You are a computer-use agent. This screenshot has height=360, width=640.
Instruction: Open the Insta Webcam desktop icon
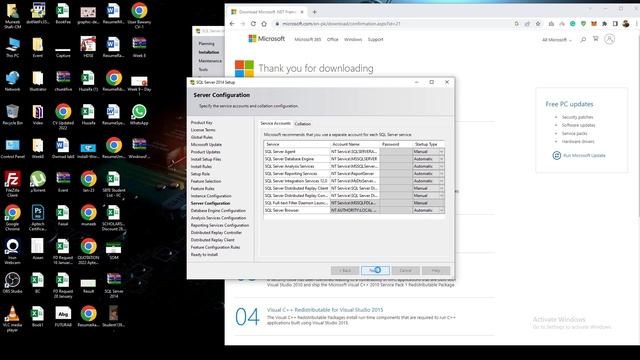[12, 251]
